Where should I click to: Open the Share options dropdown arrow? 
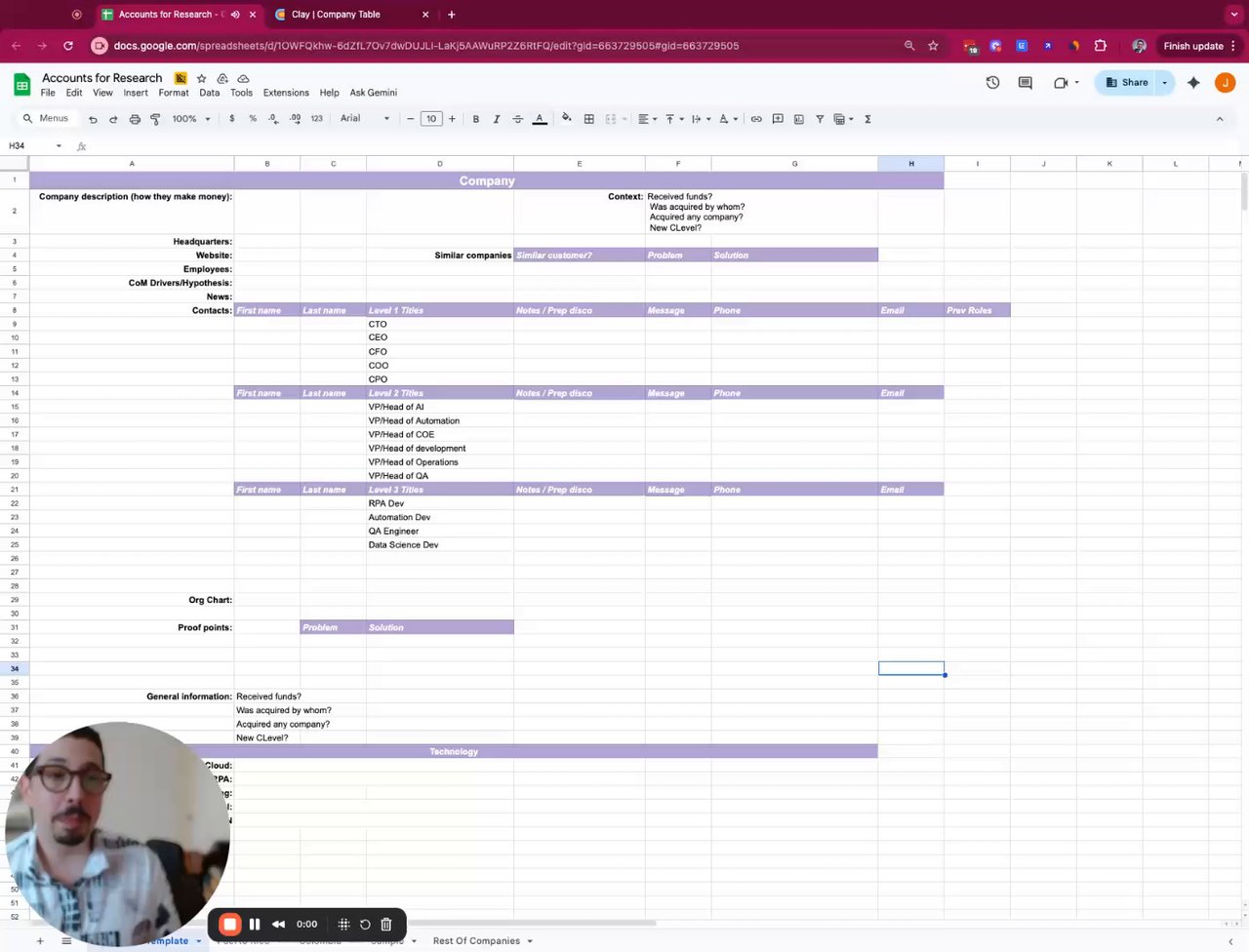pos(1164,83)
